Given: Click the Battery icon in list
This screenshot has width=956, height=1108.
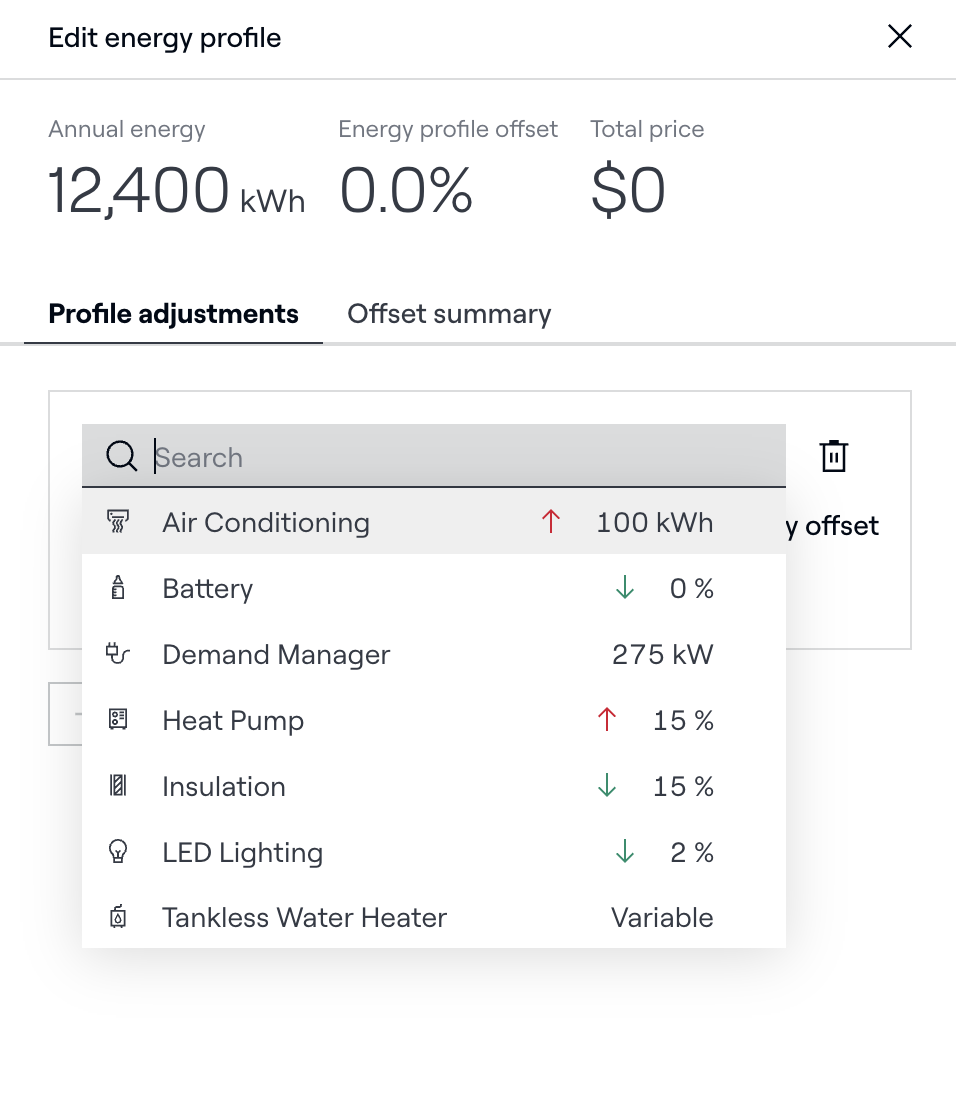Looking at the screenshot, I should (118, 588).
